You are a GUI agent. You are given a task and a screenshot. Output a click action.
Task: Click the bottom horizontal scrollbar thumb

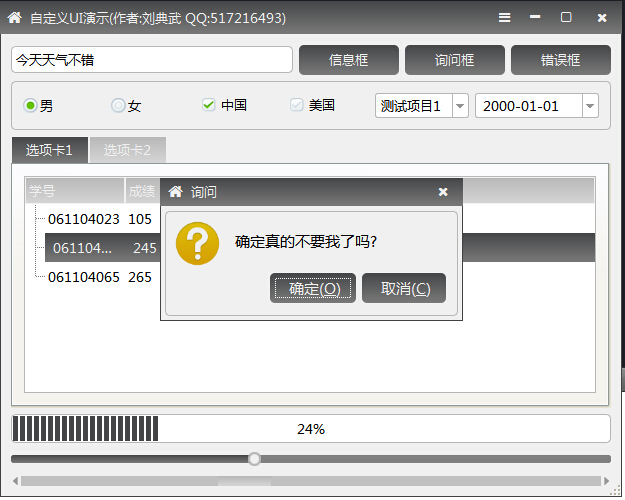244,481
